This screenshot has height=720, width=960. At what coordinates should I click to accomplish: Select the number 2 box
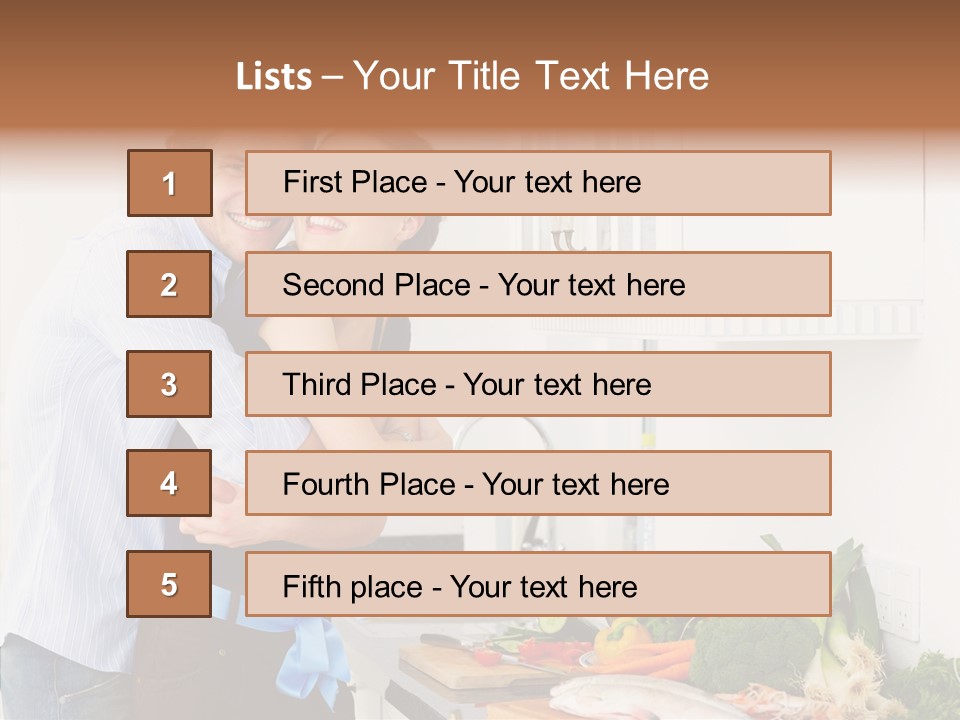coord(169,284)
